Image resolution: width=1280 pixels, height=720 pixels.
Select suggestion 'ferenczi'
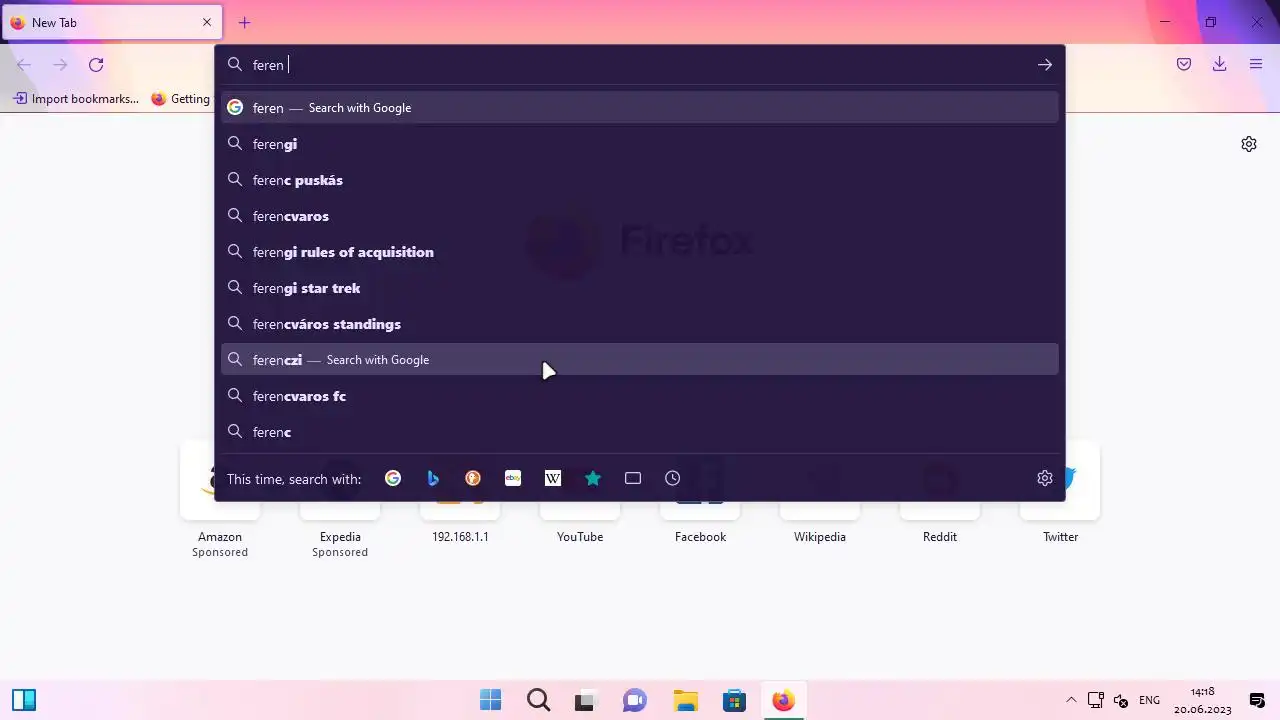pyautogui.click(x=640, y=360)
